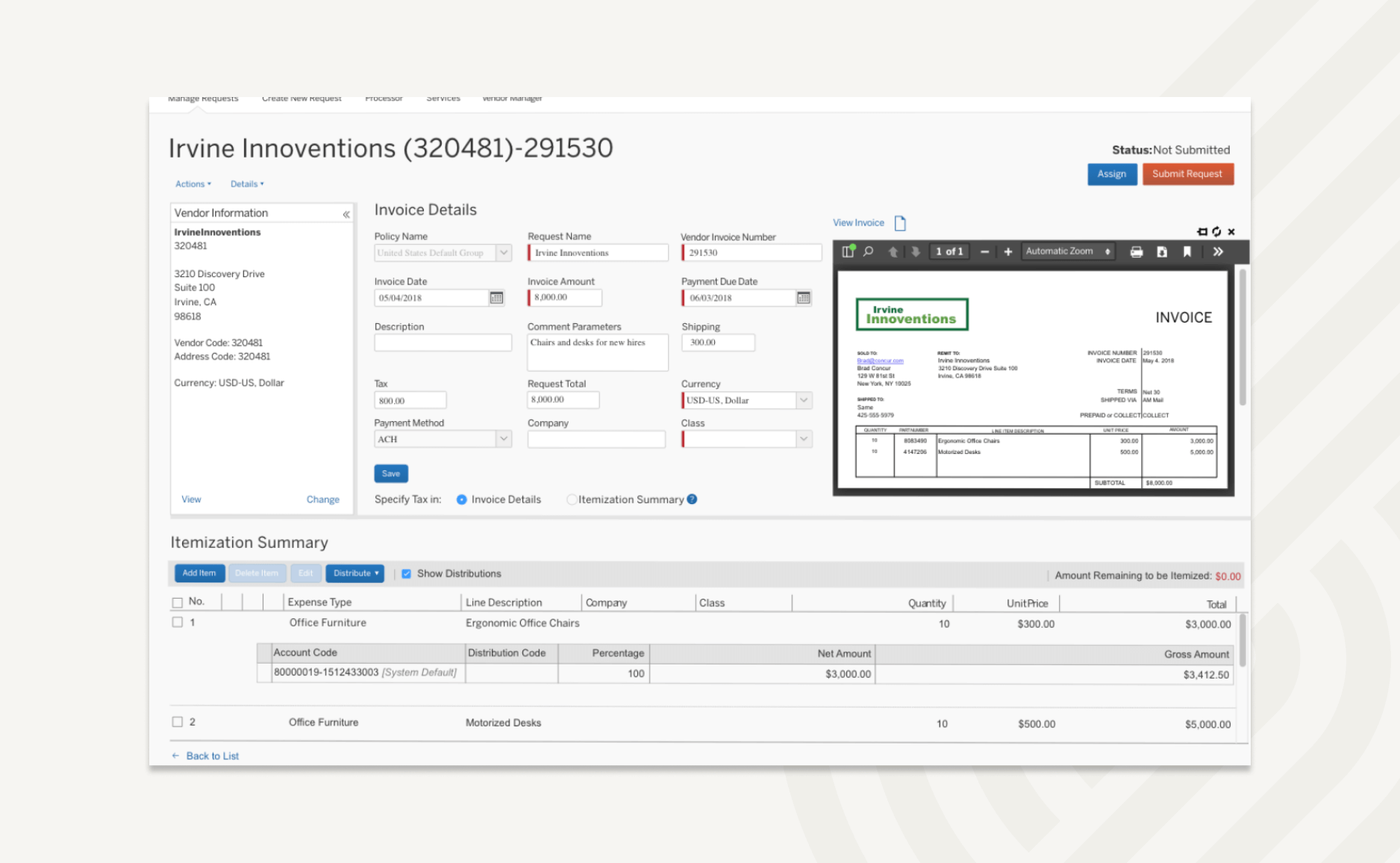Check the box for item 2 Motorized Desks
1400x863 pixels.
(177, 722)
